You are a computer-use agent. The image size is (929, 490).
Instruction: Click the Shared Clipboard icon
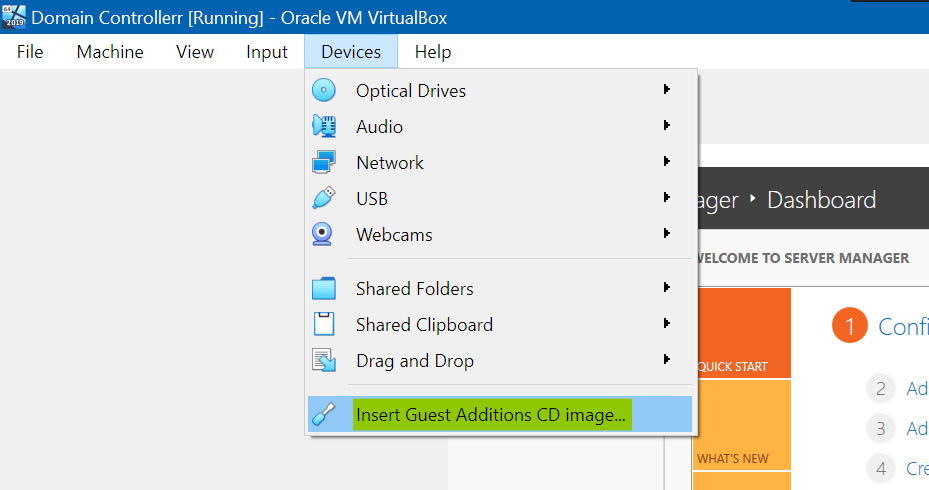324,324
